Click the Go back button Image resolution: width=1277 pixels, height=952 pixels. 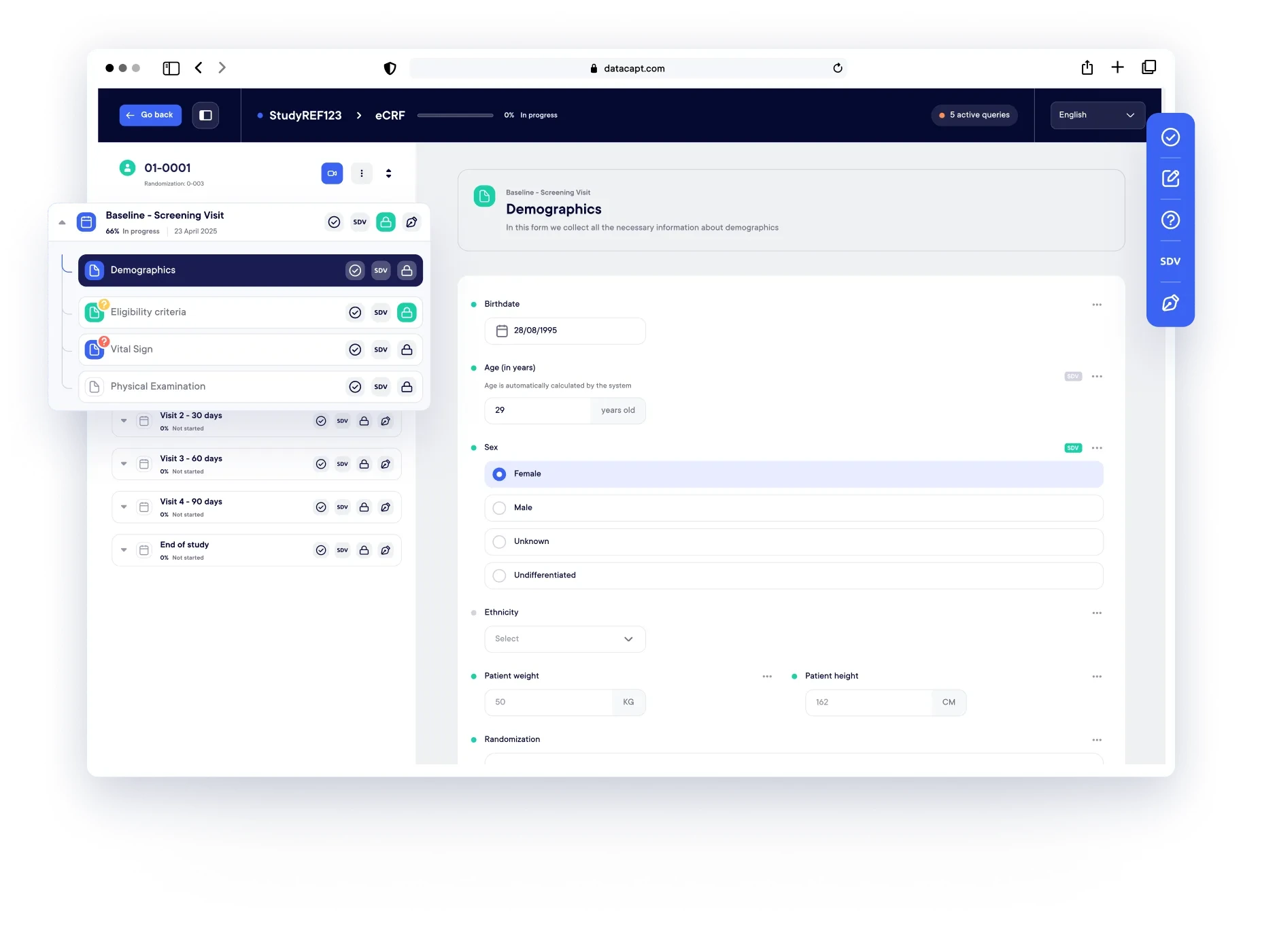pyautogui.click(x=150, y=115)
